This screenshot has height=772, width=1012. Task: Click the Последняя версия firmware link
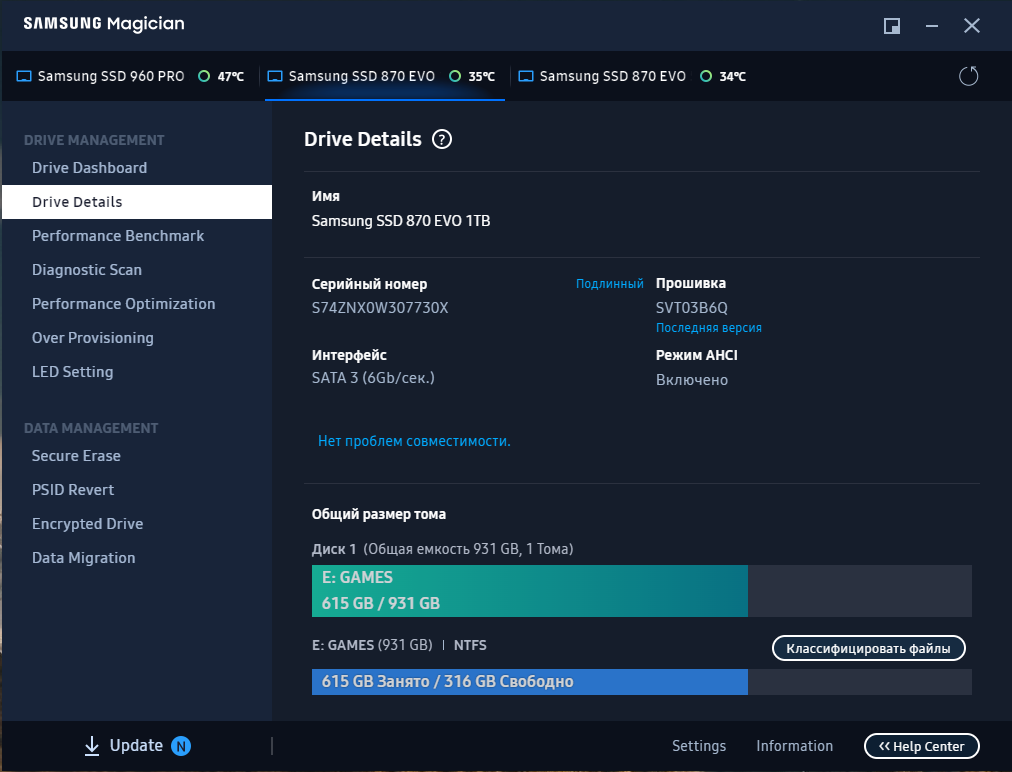coord(709,328)
